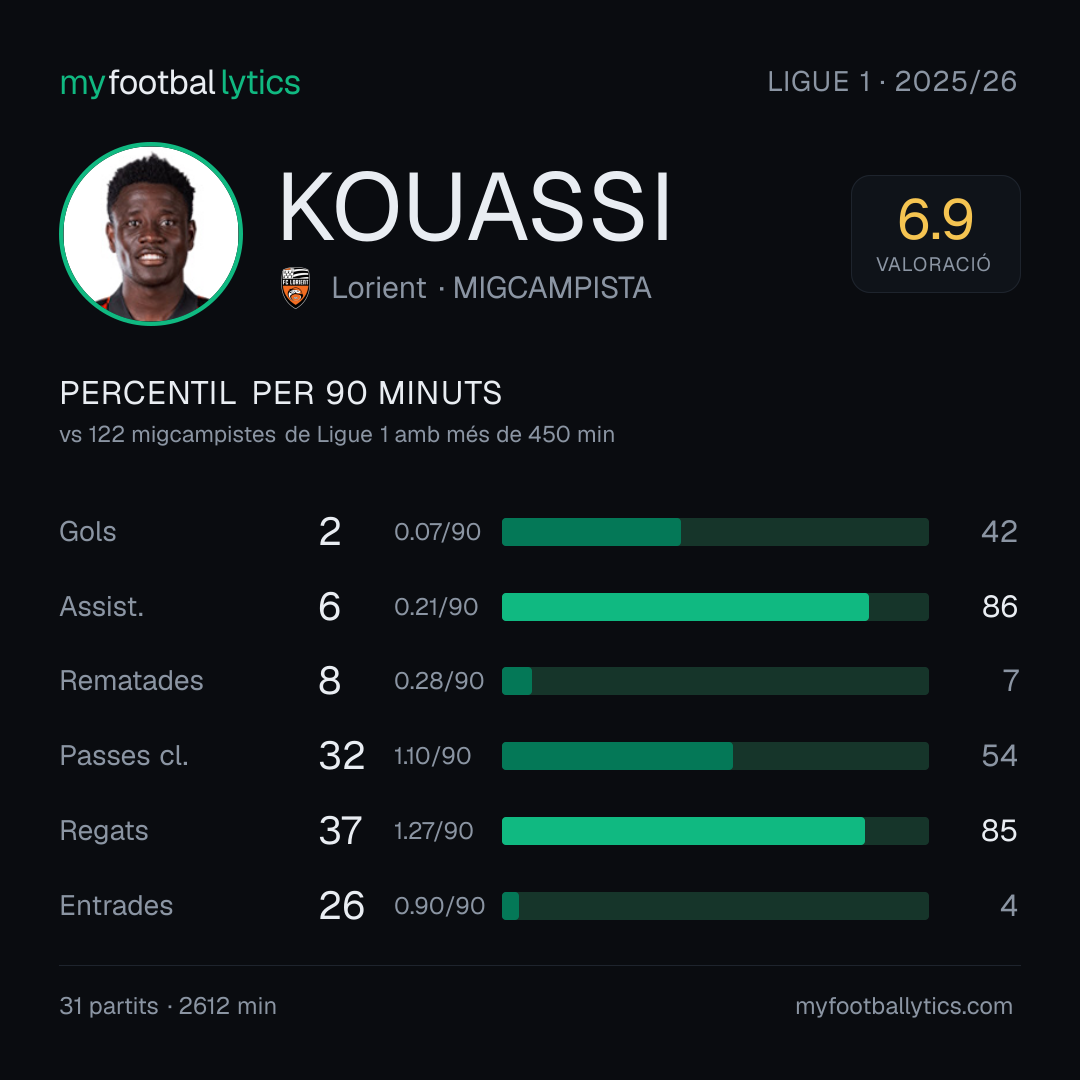Click the Gols percentile value 42
Viewport: 1080px width, 1080px height.
[999, 532]
